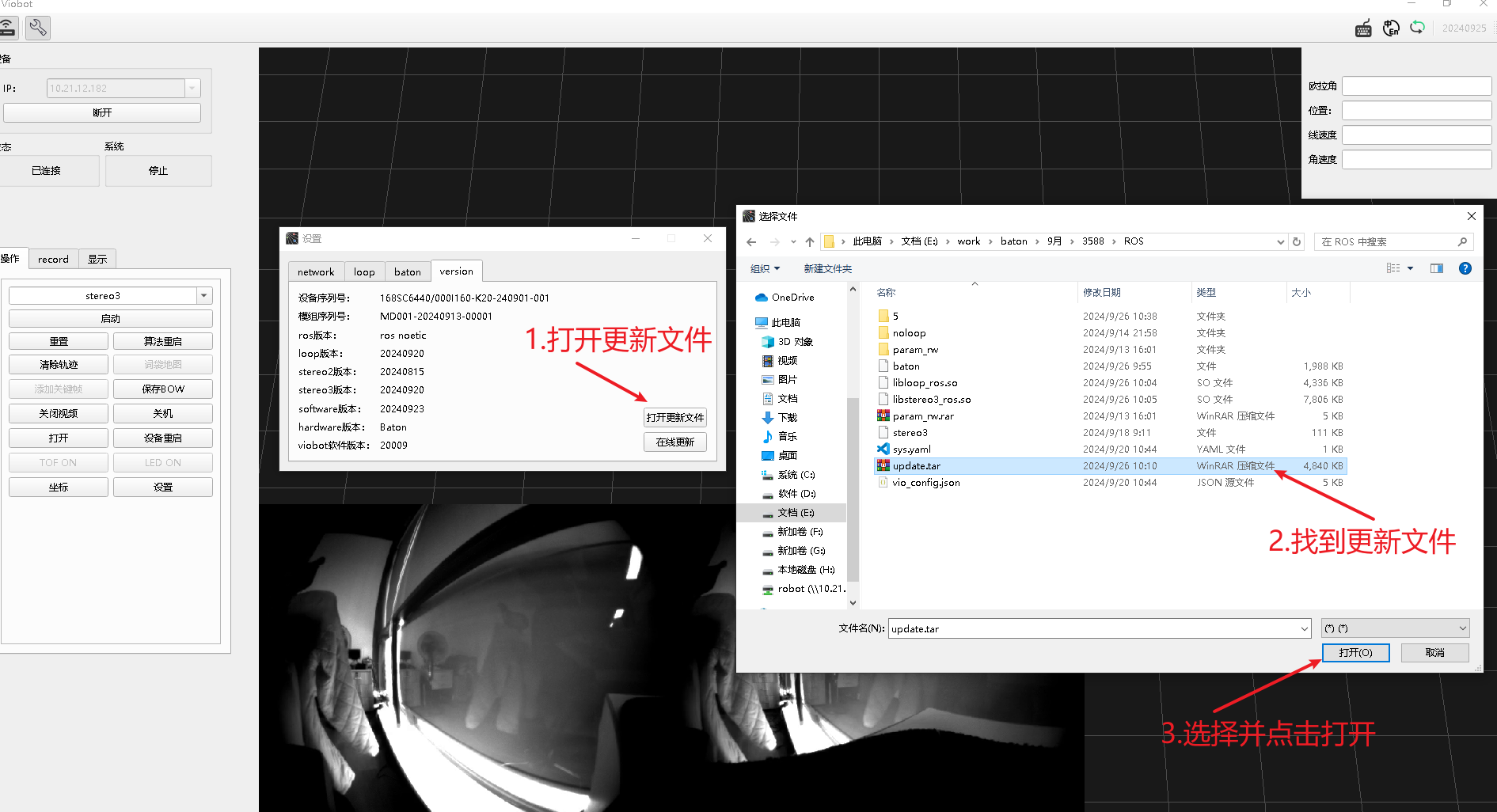
Task: Click the search magnifier icon in file dialog
Action: coord(1462,242)
